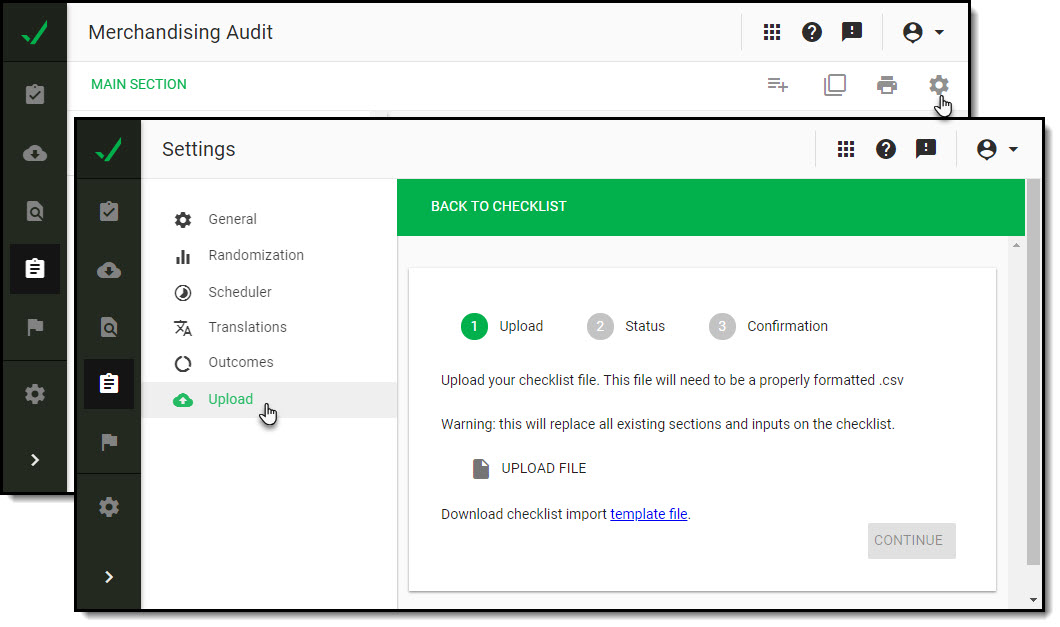
Task: Select the flag icon in the dark sidebar
Action: [x=108, y=442]
